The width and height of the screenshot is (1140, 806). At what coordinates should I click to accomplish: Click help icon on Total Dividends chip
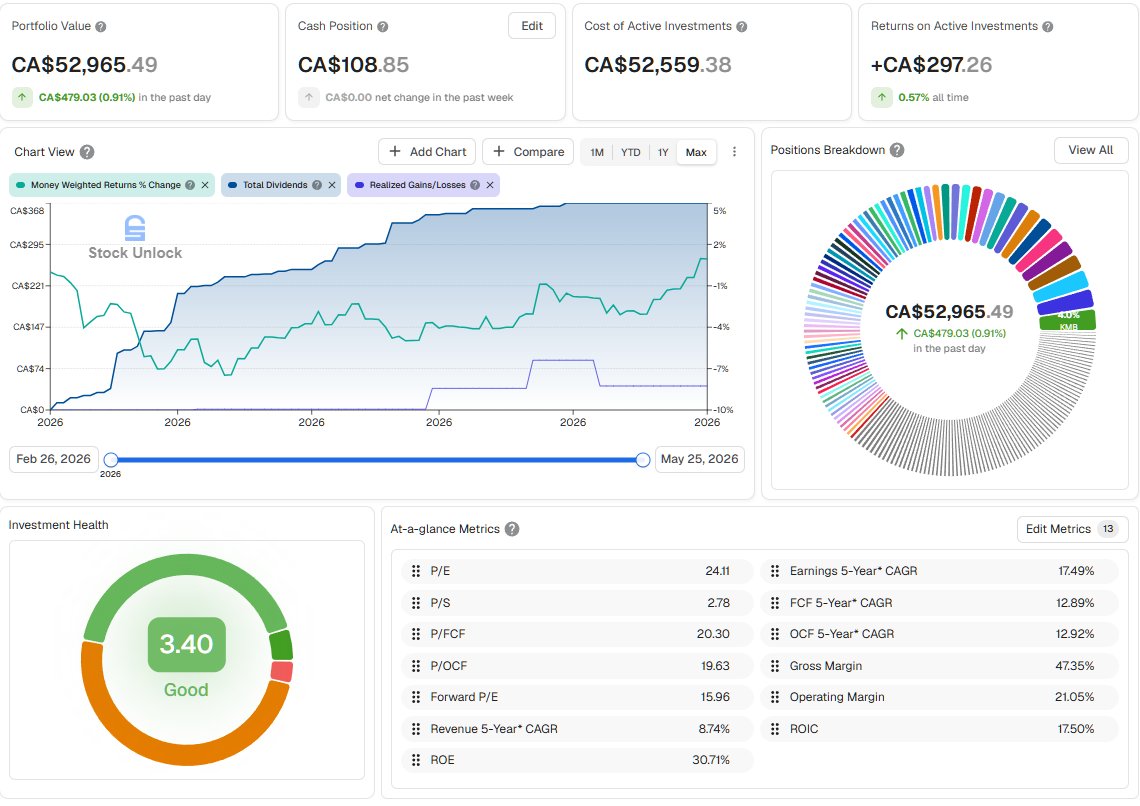click(x=317, y=185)
